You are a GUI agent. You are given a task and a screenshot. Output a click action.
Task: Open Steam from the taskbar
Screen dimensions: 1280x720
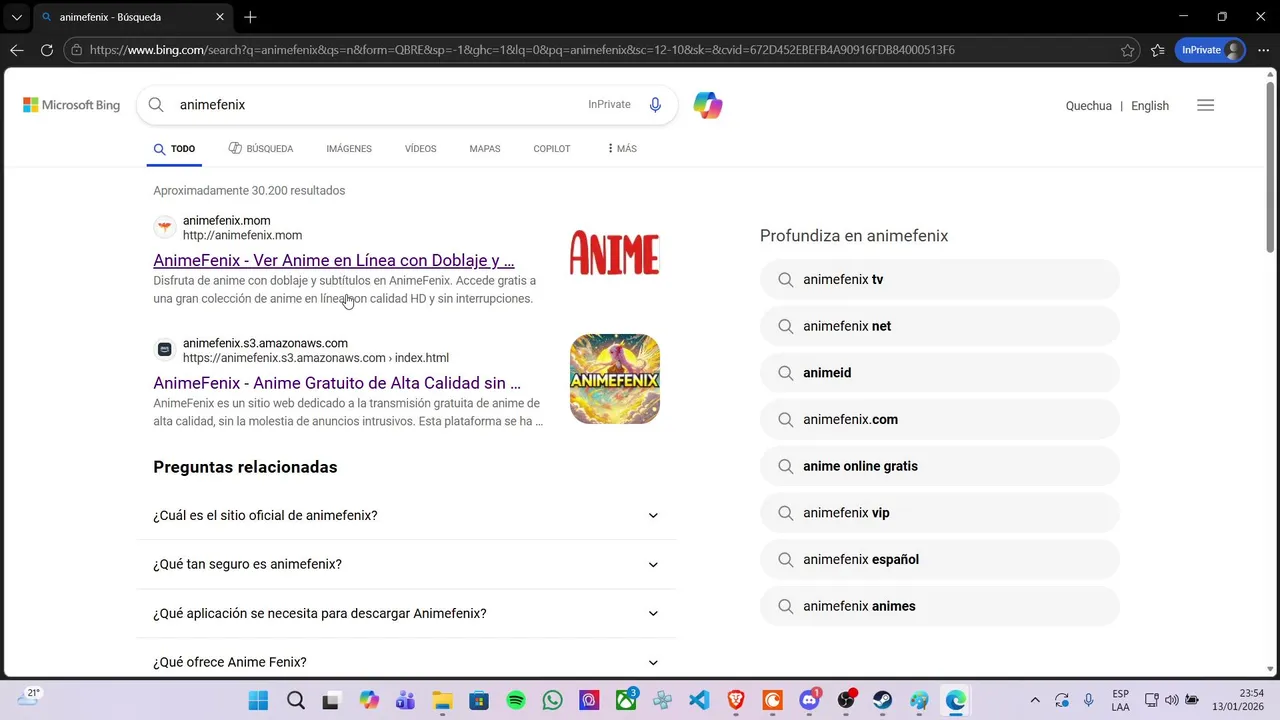pos(882,700)
